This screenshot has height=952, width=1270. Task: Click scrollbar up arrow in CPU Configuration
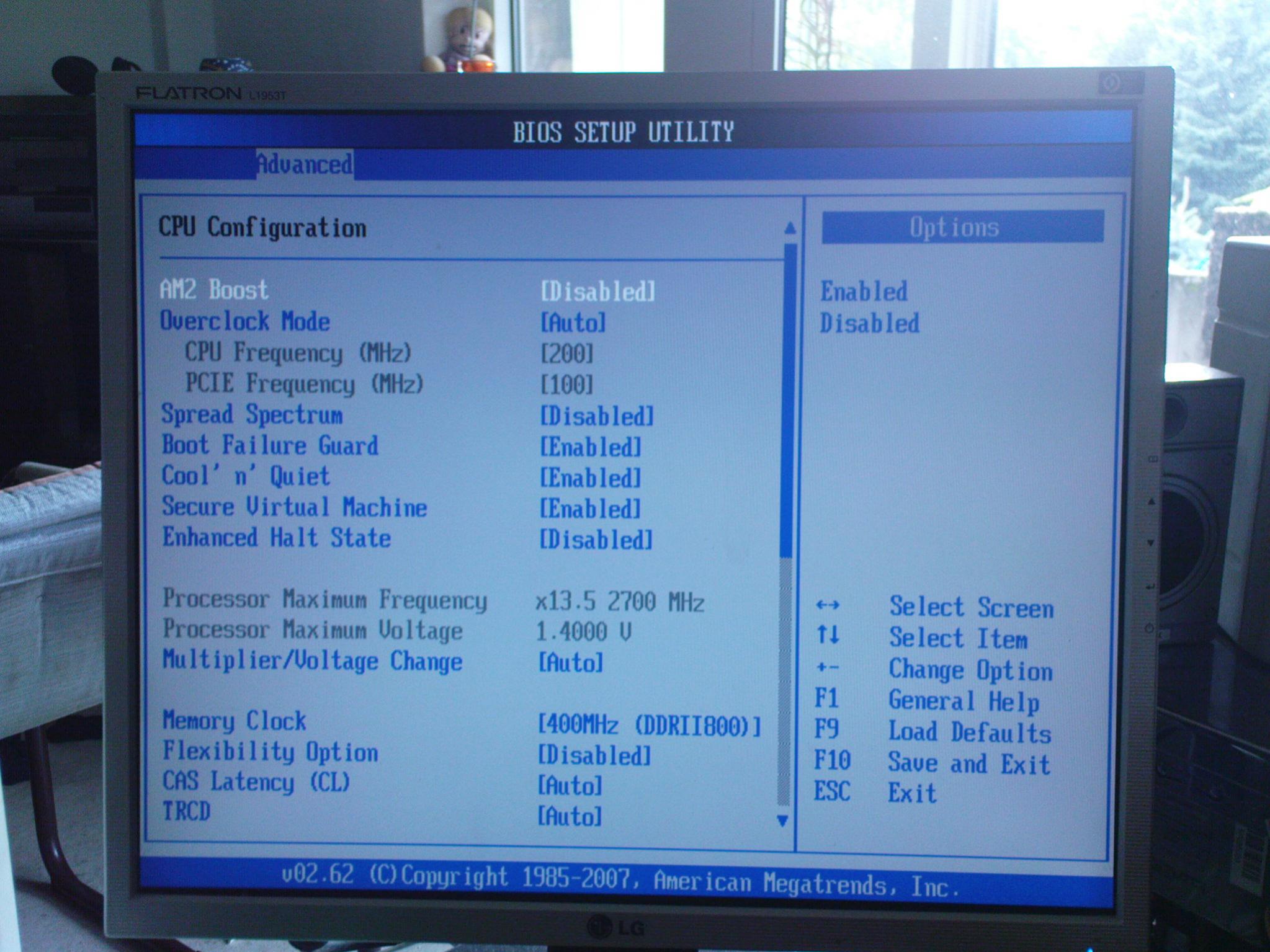pyautogui.click(x=789, y=228)
